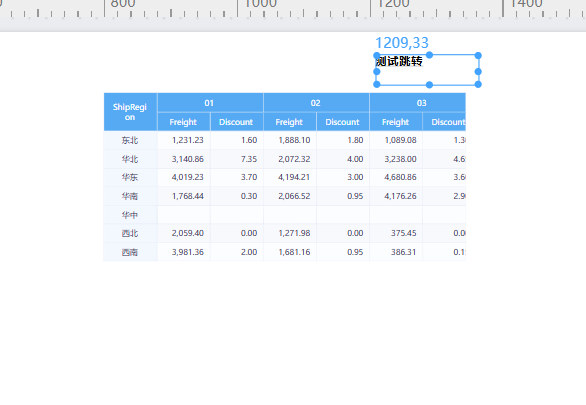Click top-center handle of selected text box

(429, 55)
